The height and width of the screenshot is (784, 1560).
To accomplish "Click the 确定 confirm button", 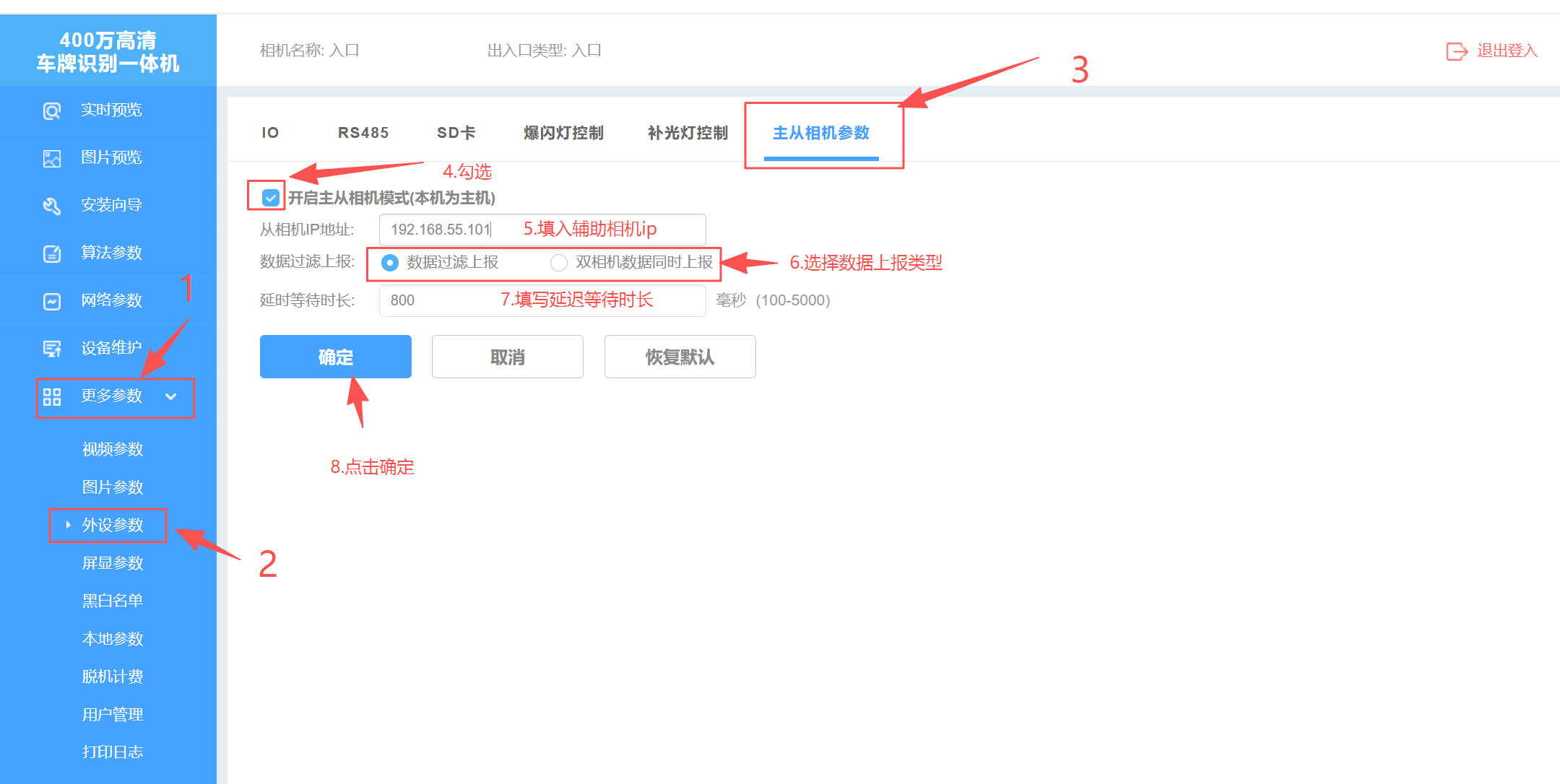I will [335, 356].
